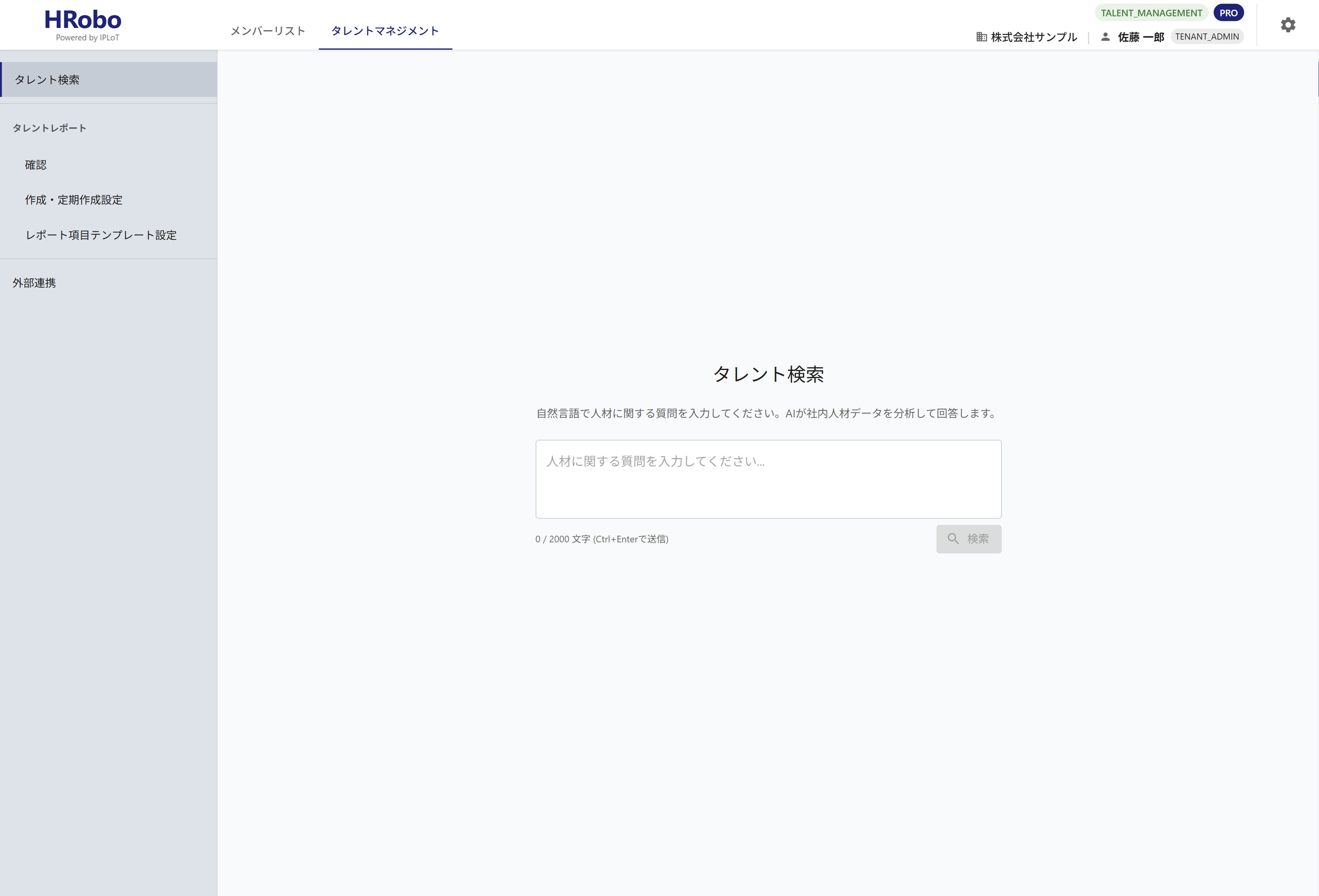Click the 株式会社サンプル company name
Screen dimensions: 1319x896
(x=1034, y=37)
